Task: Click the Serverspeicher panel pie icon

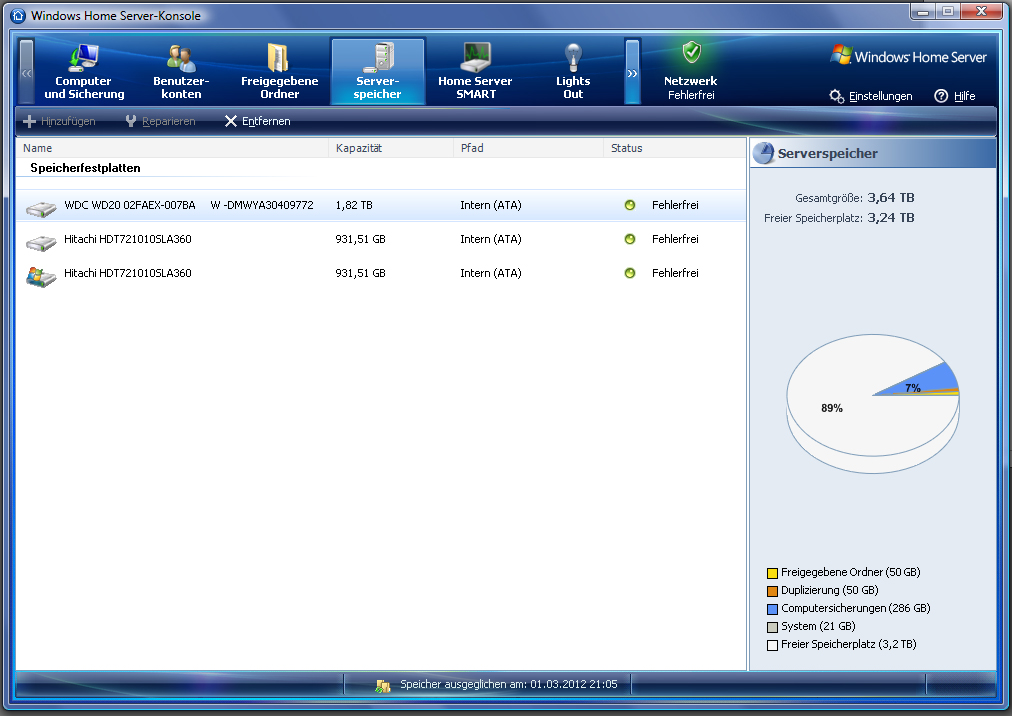Action: click(x=764, y=153)
